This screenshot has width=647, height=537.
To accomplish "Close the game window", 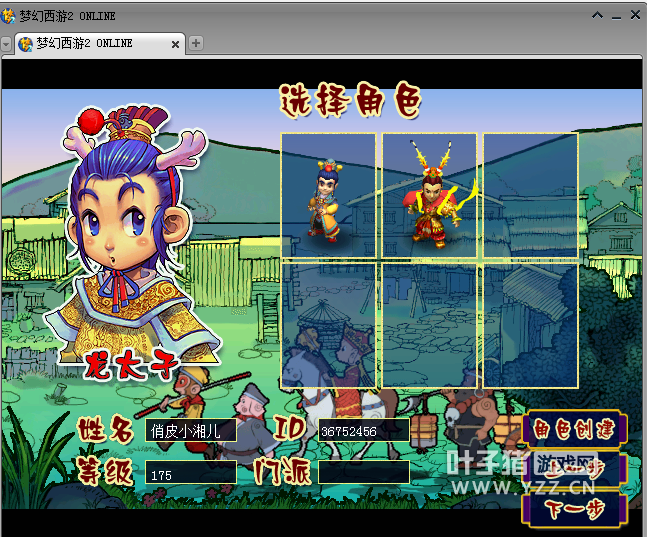I will tap(635, 15).
